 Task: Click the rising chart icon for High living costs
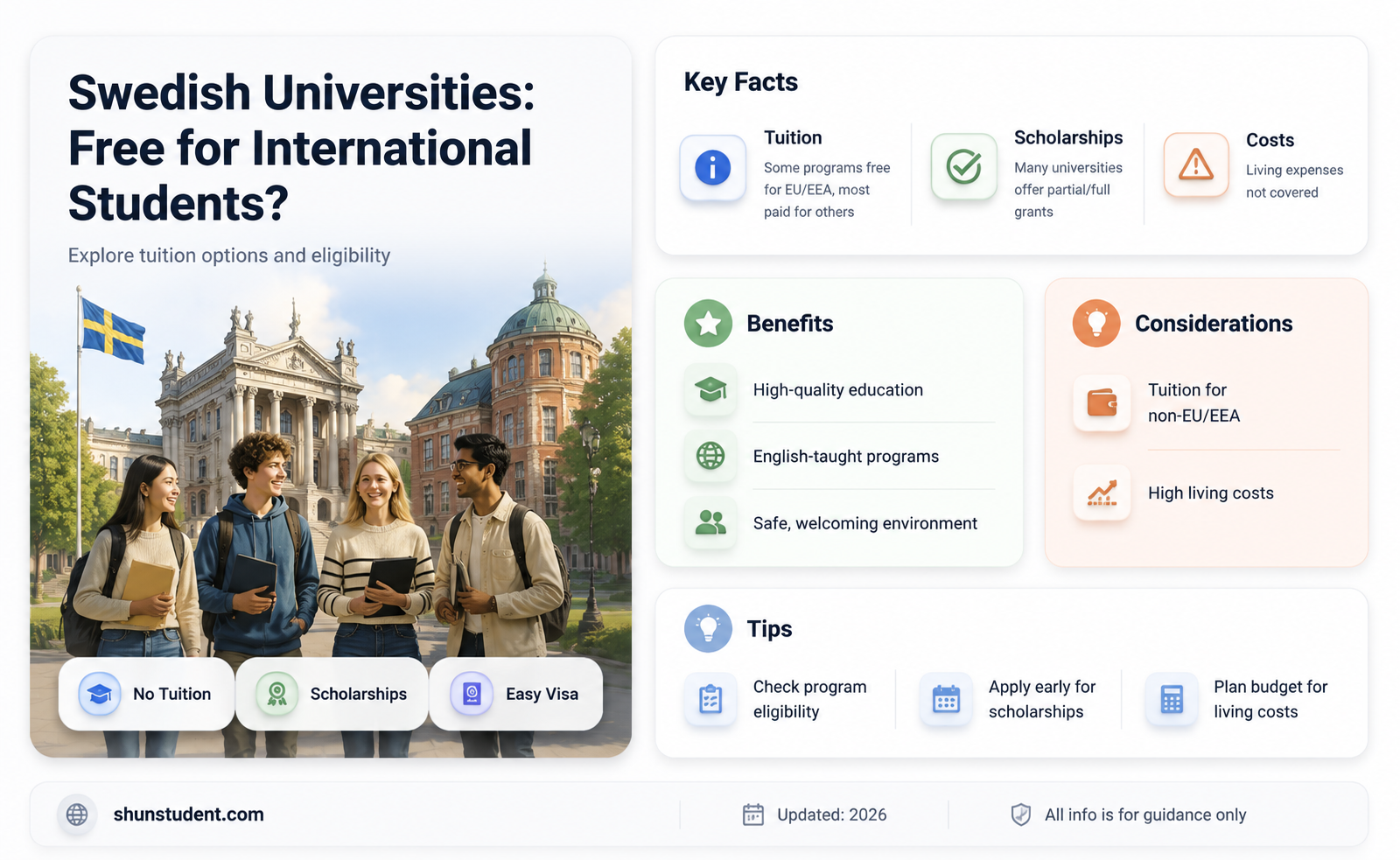pyautogui.click(x=1102, y=493)
